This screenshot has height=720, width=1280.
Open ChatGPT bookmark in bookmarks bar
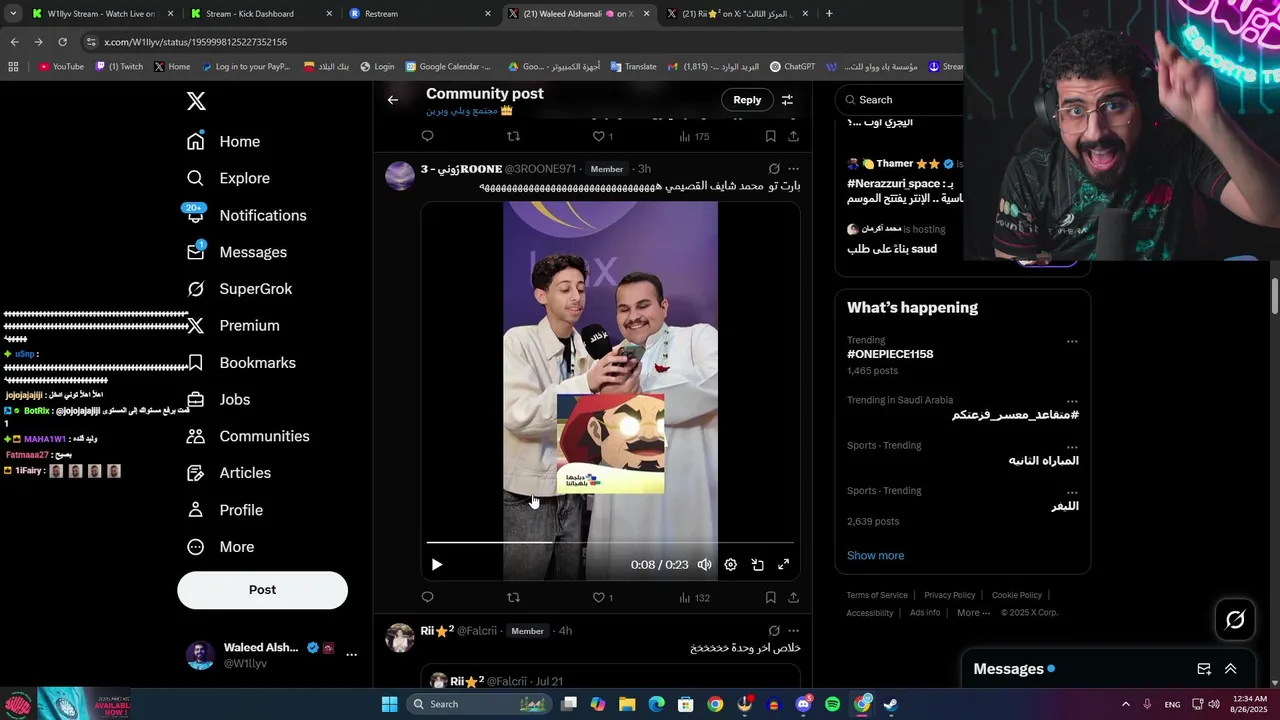click(792, 67)
